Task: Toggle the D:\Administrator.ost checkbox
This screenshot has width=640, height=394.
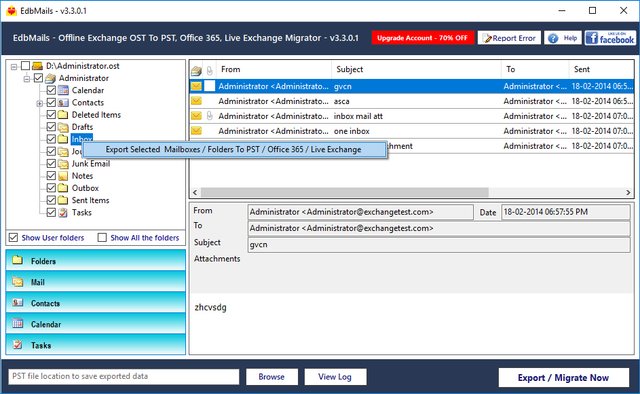Action: pyautogui.click(x=25, y=66)
